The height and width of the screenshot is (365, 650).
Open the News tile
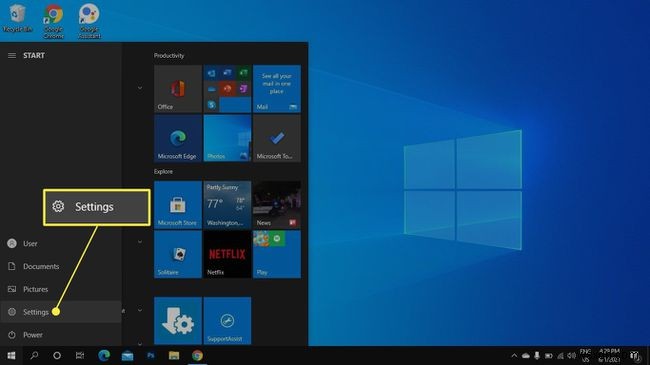[x=277, y=205]
